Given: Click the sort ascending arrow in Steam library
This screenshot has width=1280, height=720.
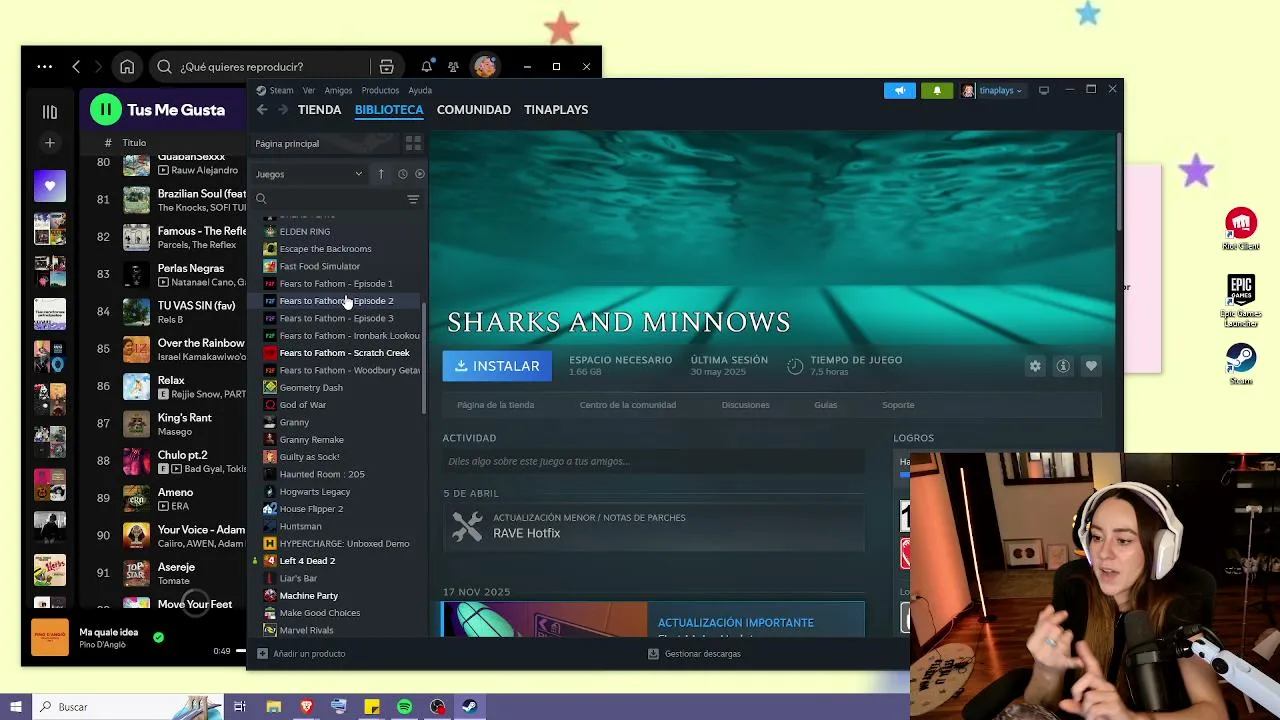Looking at the screenshot, I should coord(381,174).
